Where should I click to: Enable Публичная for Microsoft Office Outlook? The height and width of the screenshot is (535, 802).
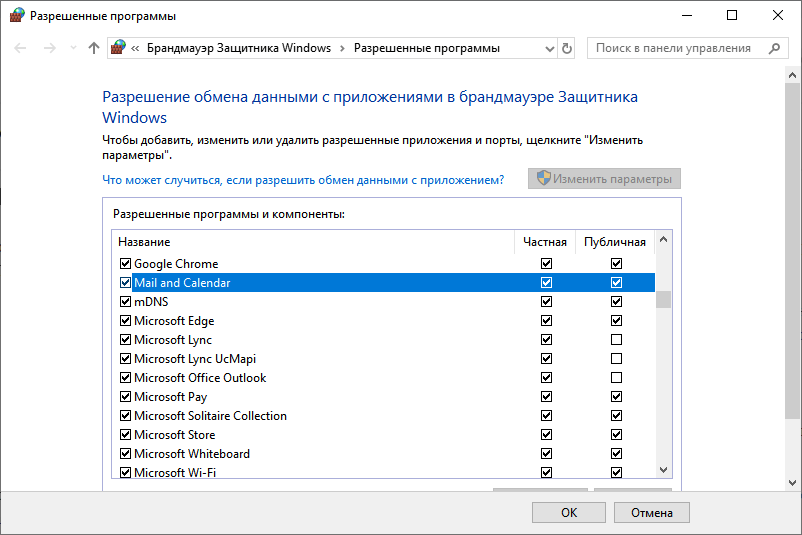(616, 377)
